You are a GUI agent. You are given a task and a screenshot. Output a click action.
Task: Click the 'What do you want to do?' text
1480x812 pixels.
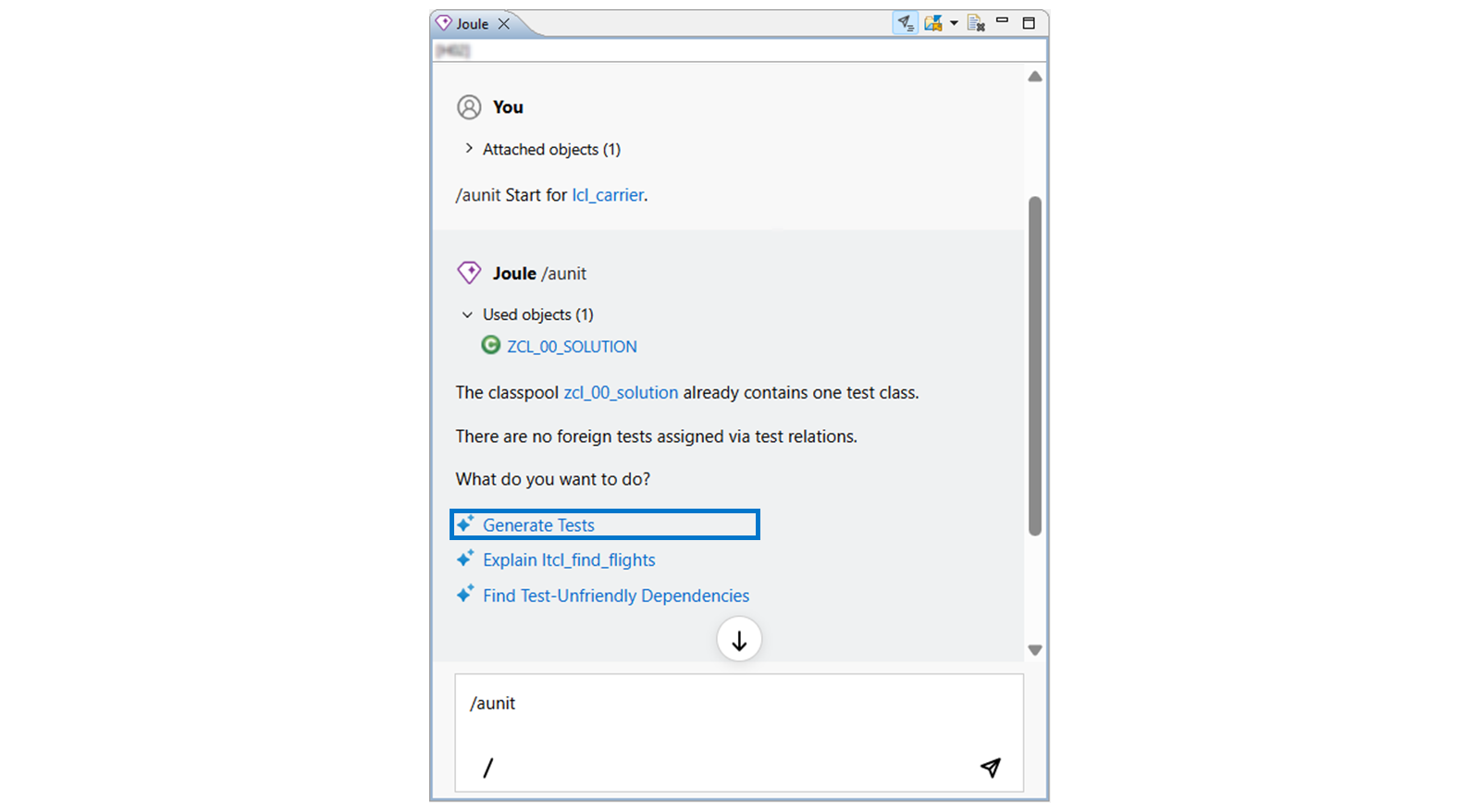coord(553,479)
